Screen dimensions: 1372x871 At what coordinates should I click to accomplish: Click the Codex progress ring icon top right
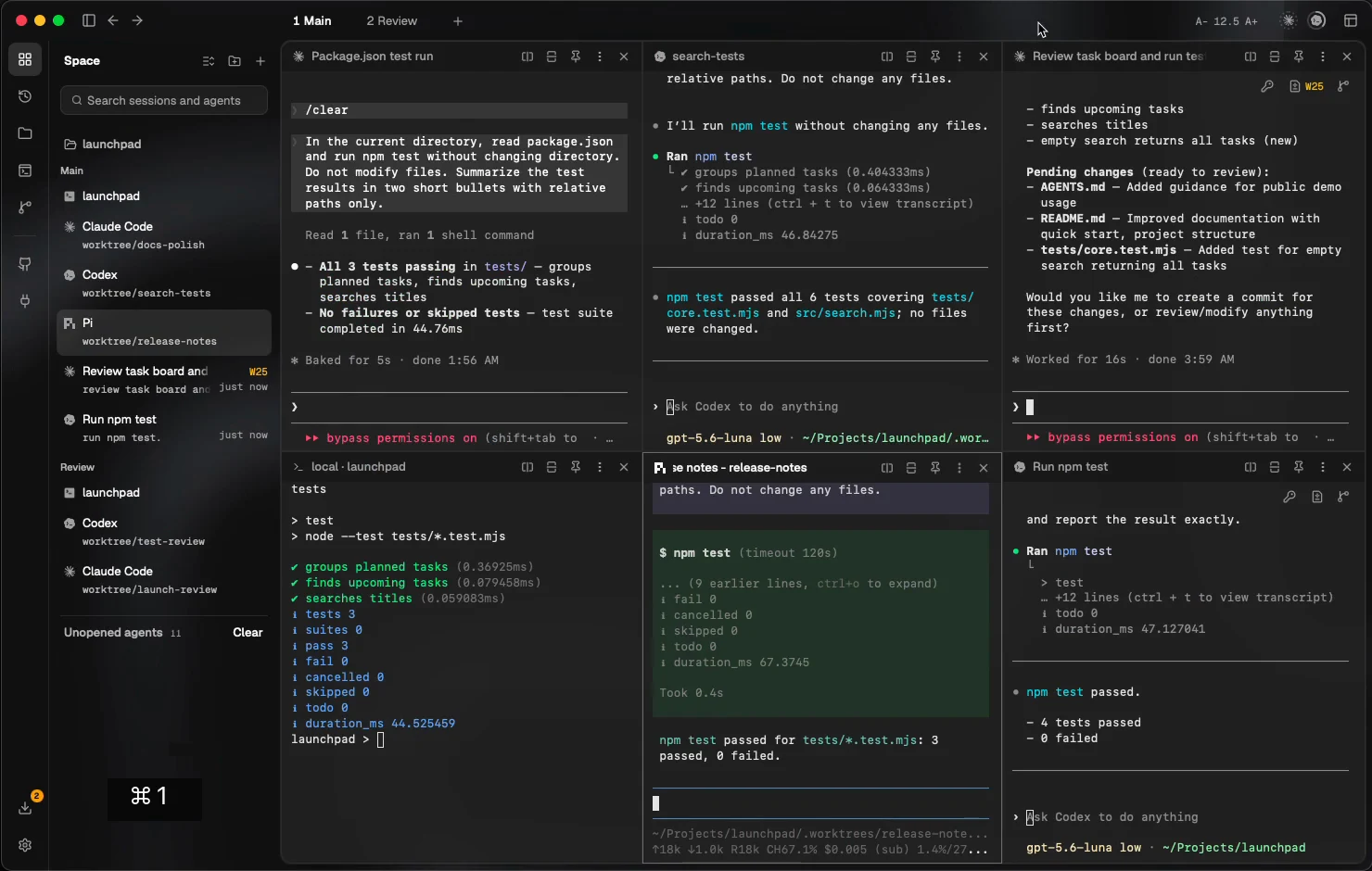coord(1316,20)
